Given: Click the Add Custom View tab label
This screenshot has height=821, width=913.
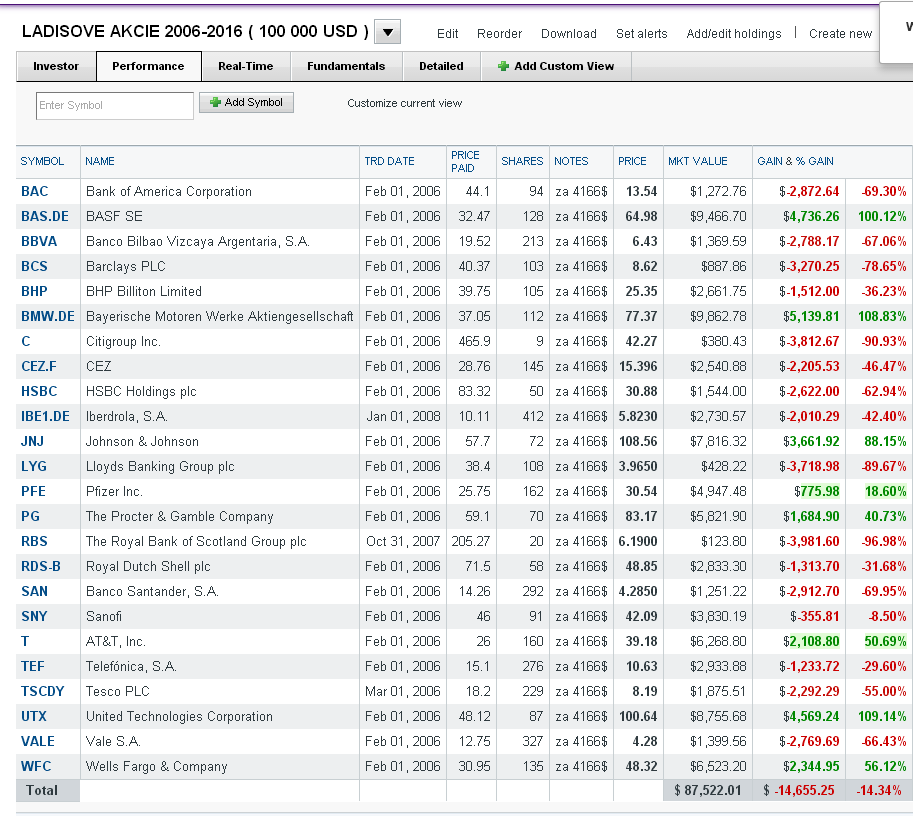Looking at the screenshot, I should tap(564, 66).
